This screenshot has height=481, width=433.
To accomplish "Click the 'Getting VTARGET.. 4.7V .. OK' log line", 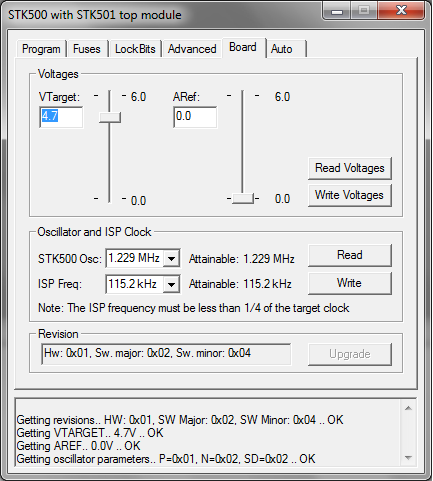I will (90, 433).
